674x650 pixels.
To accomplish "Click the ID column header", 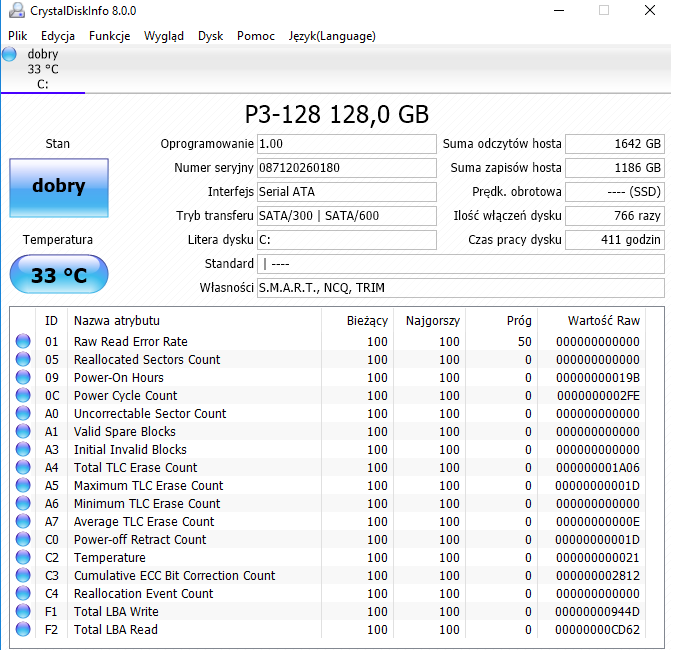I will [51, 321].
